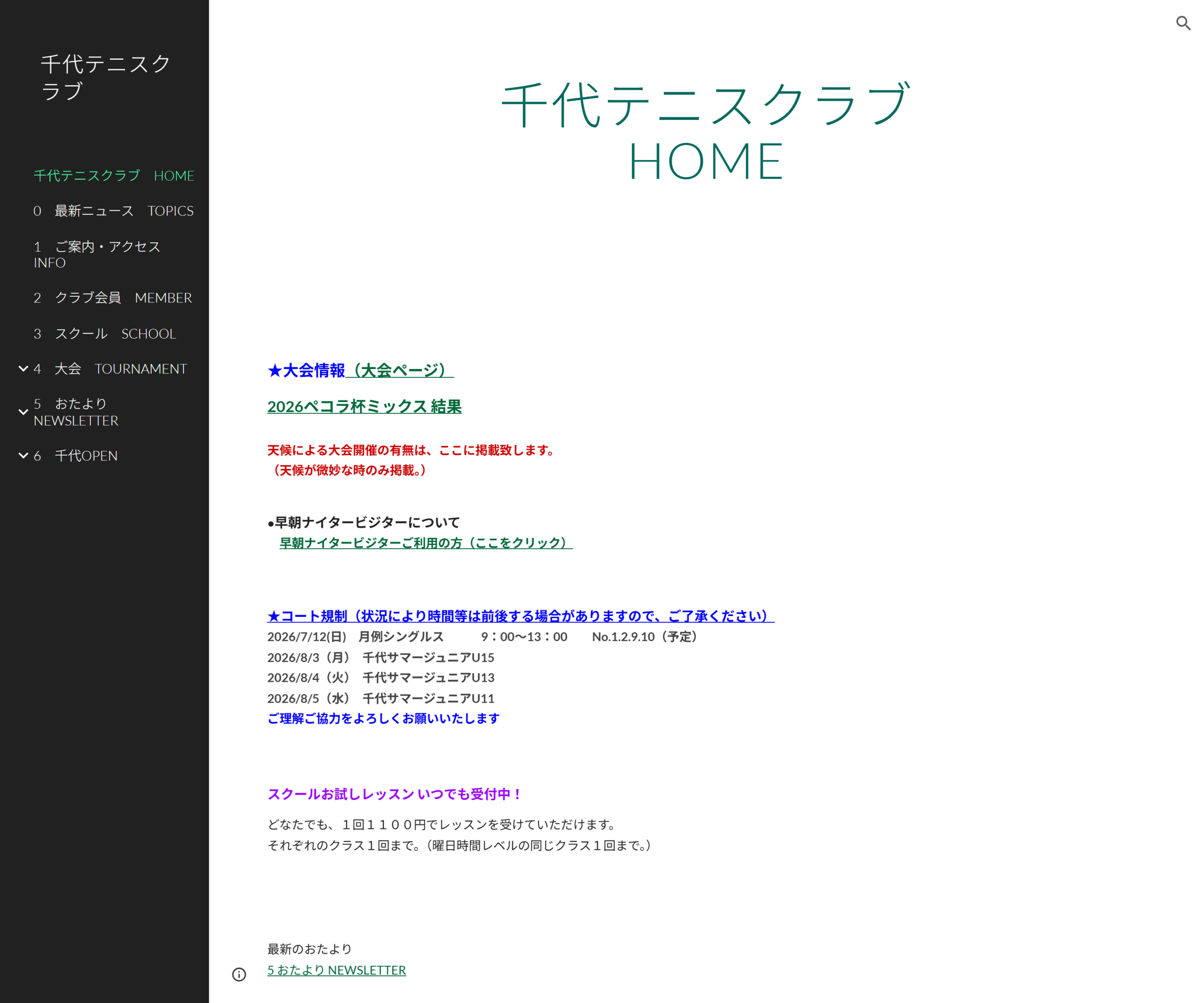
Task: Open 4 大会 TOURNAMENT page
Action: (110, 369)
